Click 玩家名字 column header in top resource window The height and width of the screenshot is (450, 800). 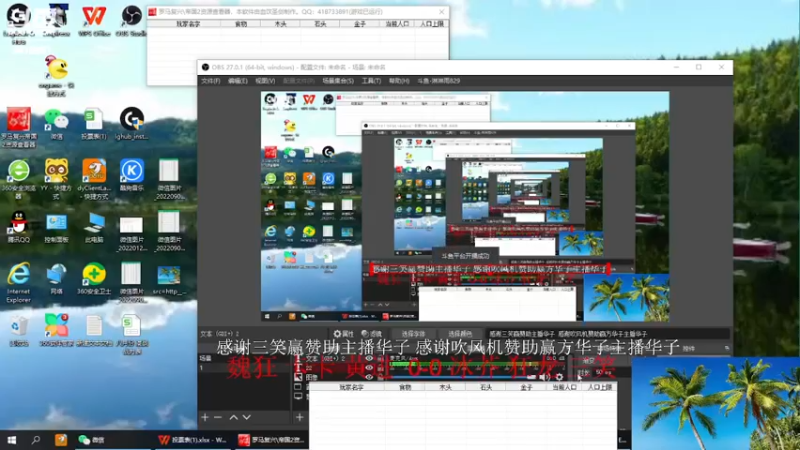pyautogui.click(x=188, y=24)
